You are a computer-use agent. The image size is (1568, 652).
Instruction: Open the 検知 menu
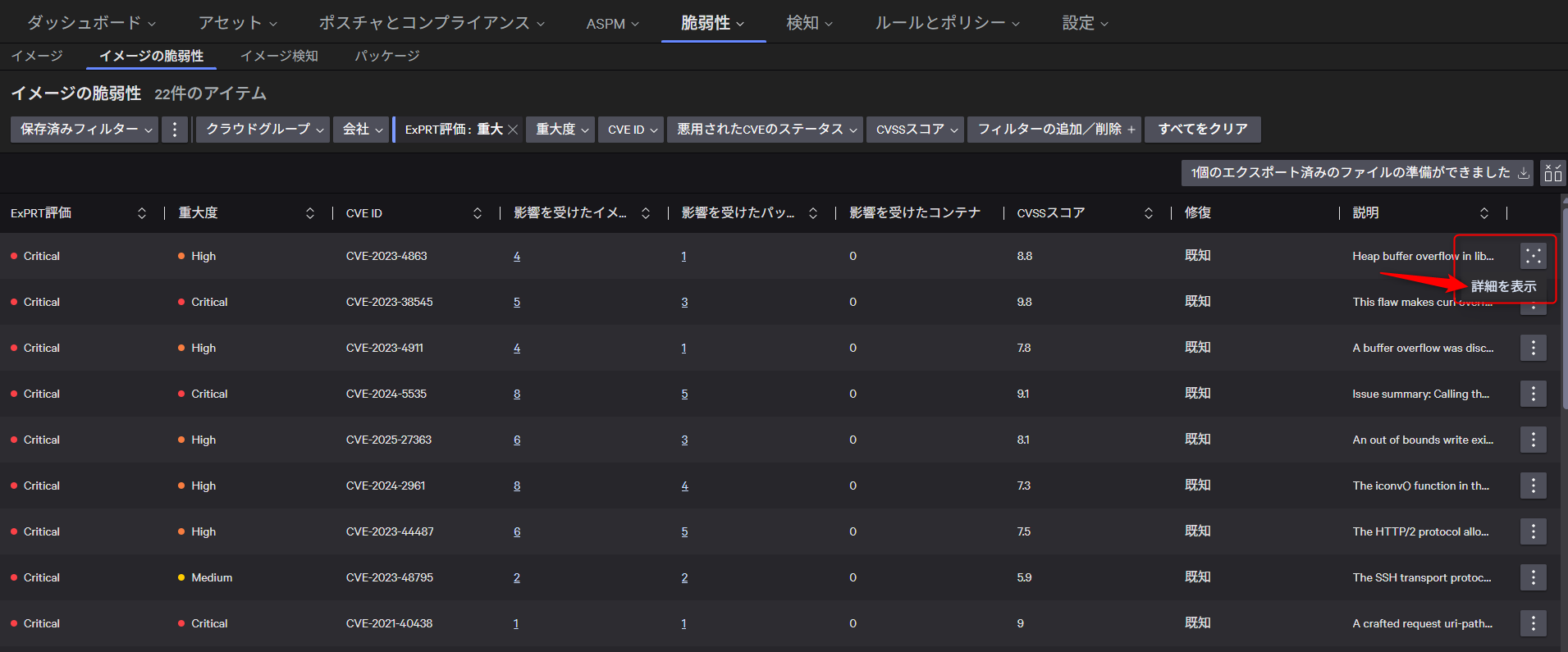click(809, 23)
